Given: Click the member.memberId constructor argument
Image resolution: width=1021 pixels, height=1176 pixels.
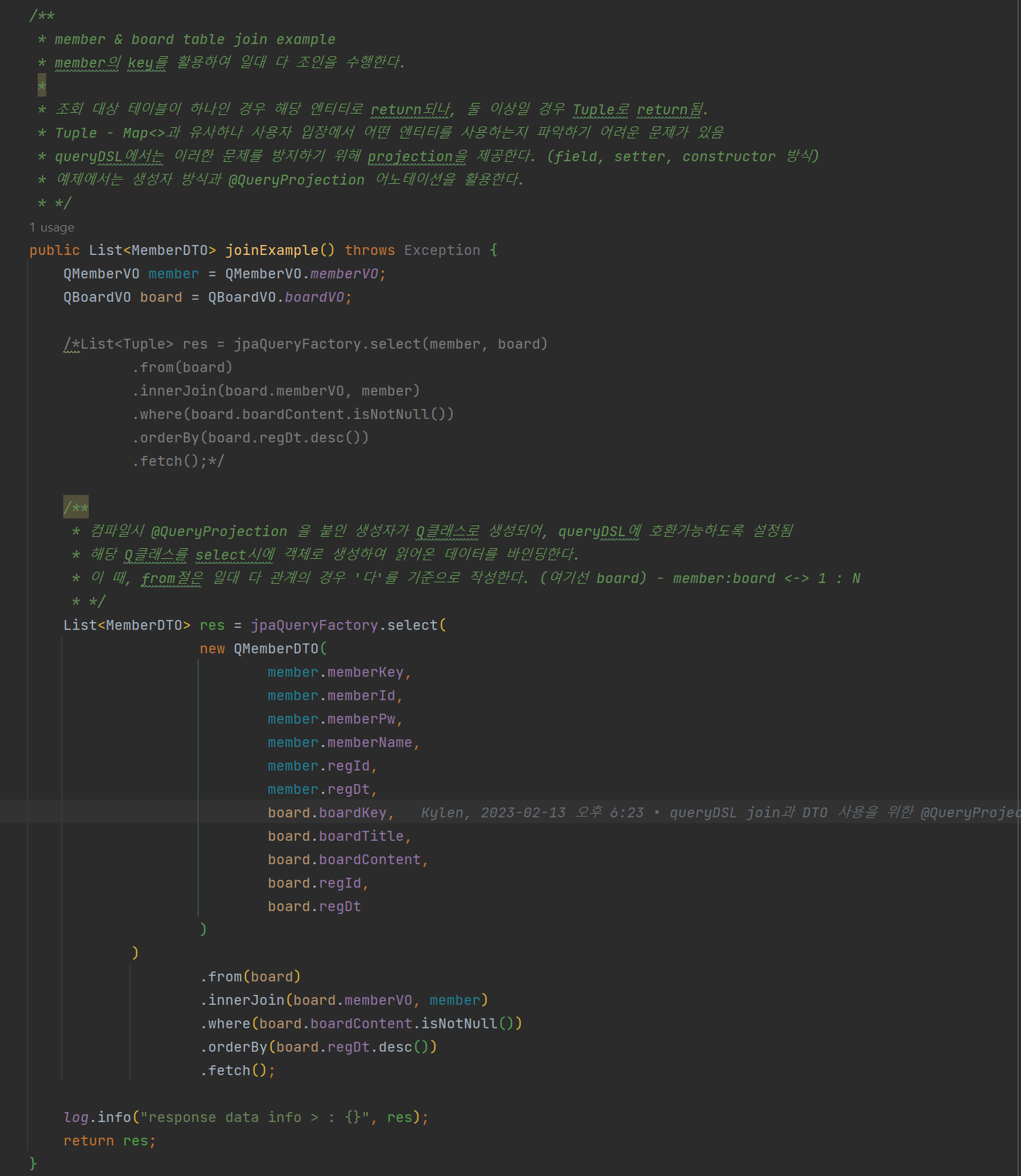Looking at the screenshot, I should tap(332, 695).
